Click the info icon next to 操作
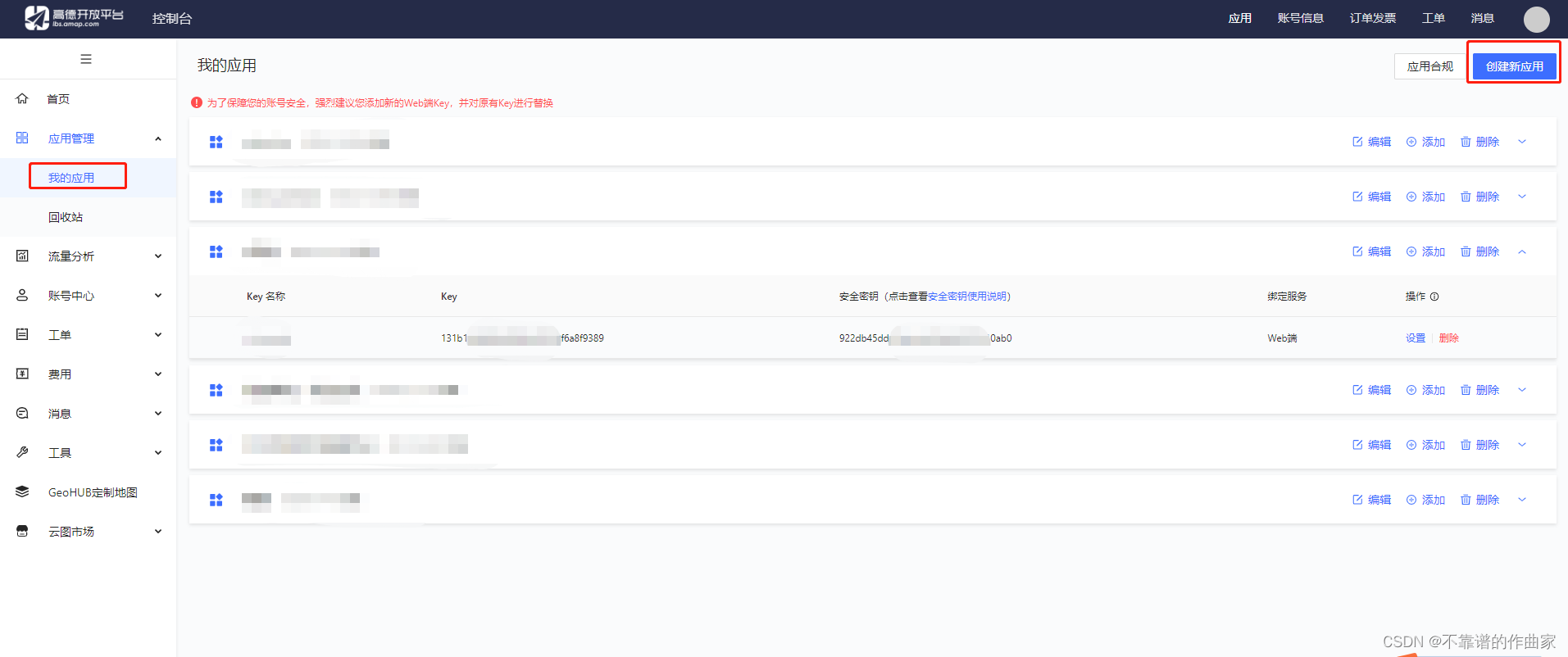This screenshot has height=657, width=1568. [1434, 297]
